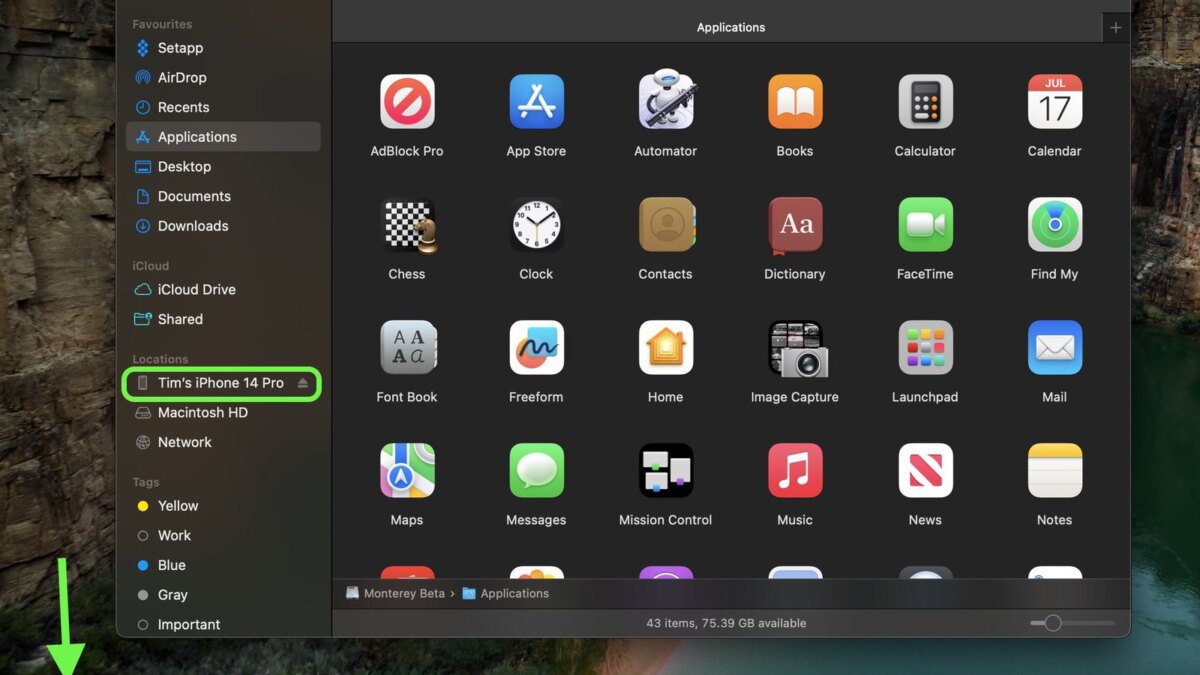Launch the Music app
The image size is (1200, 675).
795,471
